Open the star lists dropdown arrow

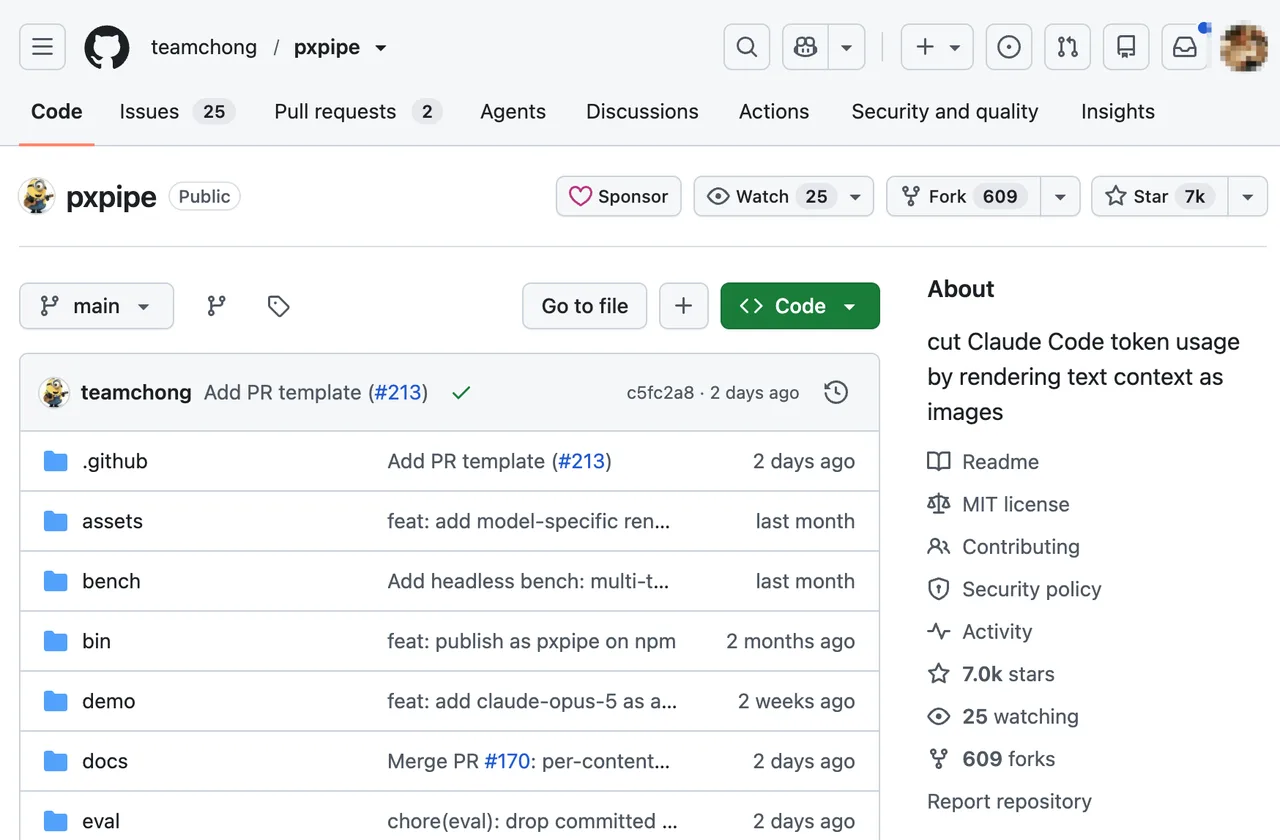pos(1247,197)
